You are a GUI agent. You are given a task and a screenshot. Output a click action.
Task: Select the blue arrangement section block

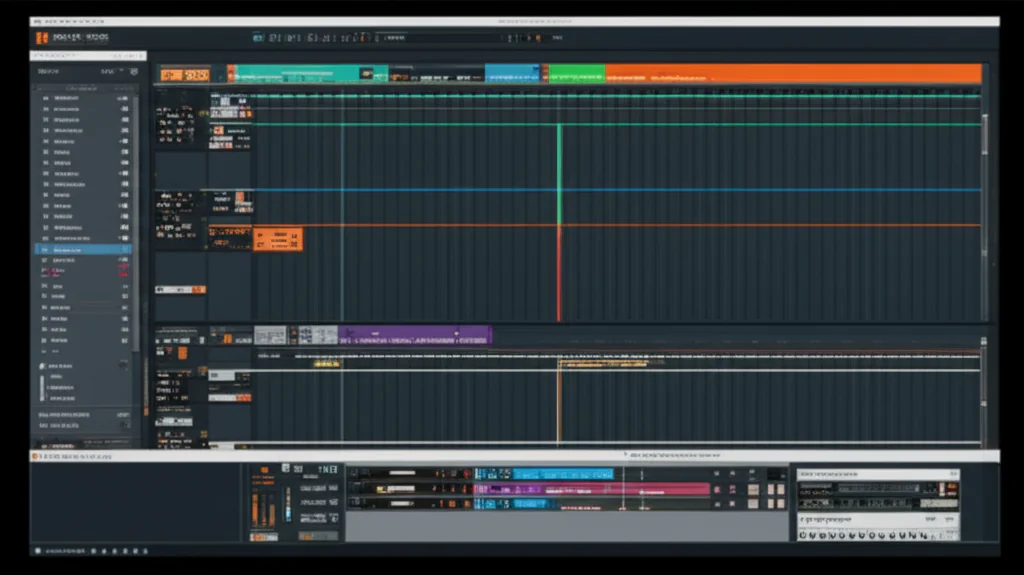[512, 73]
